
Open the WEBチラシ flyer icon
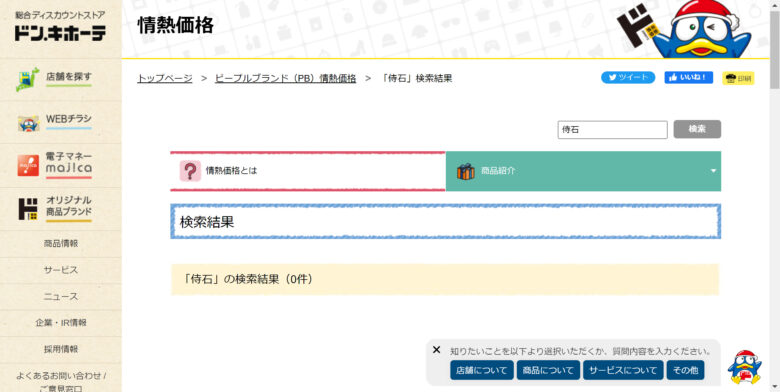pos(28,123)
